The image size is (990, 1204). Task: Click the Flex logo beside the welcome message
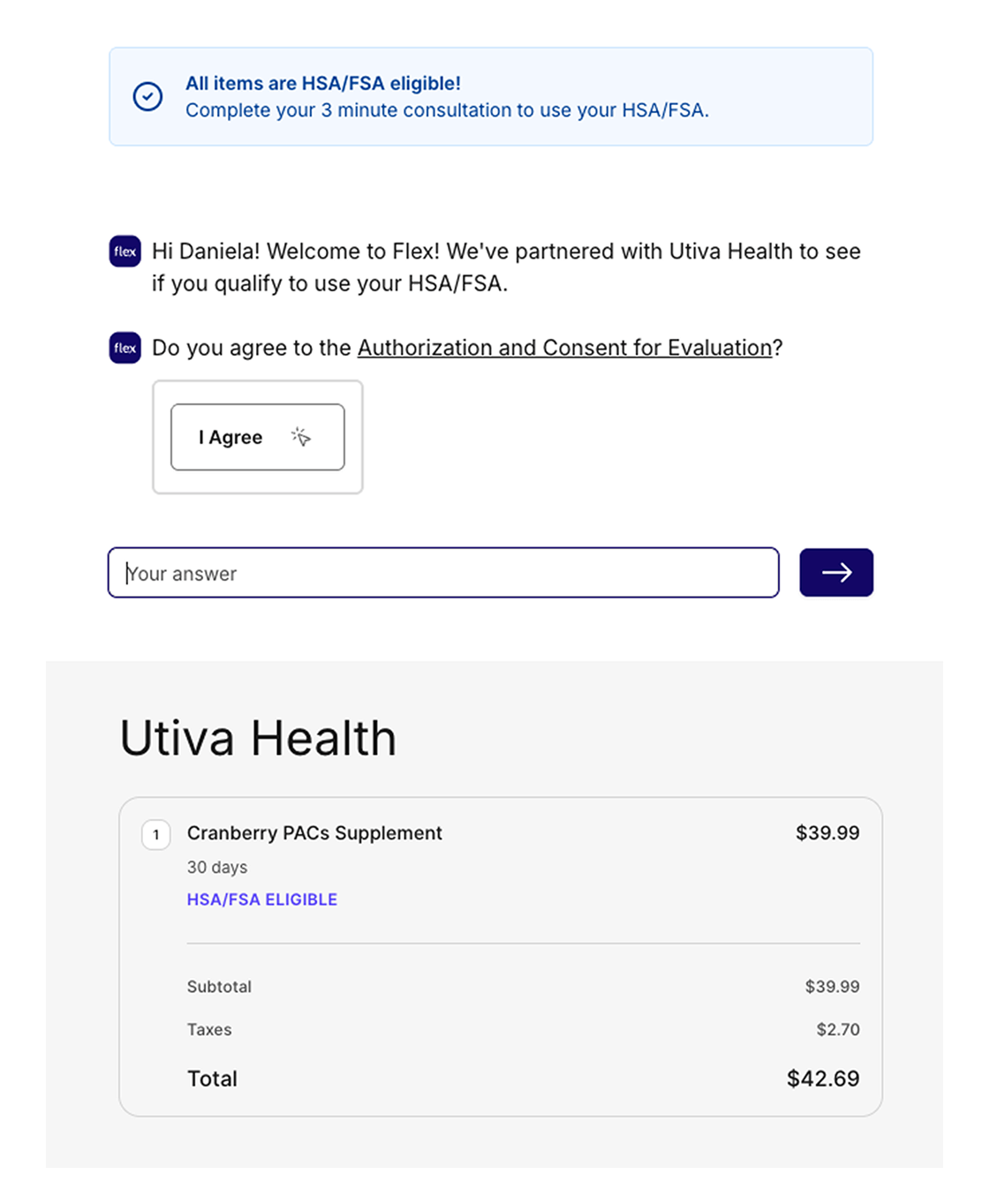[125, 252]
